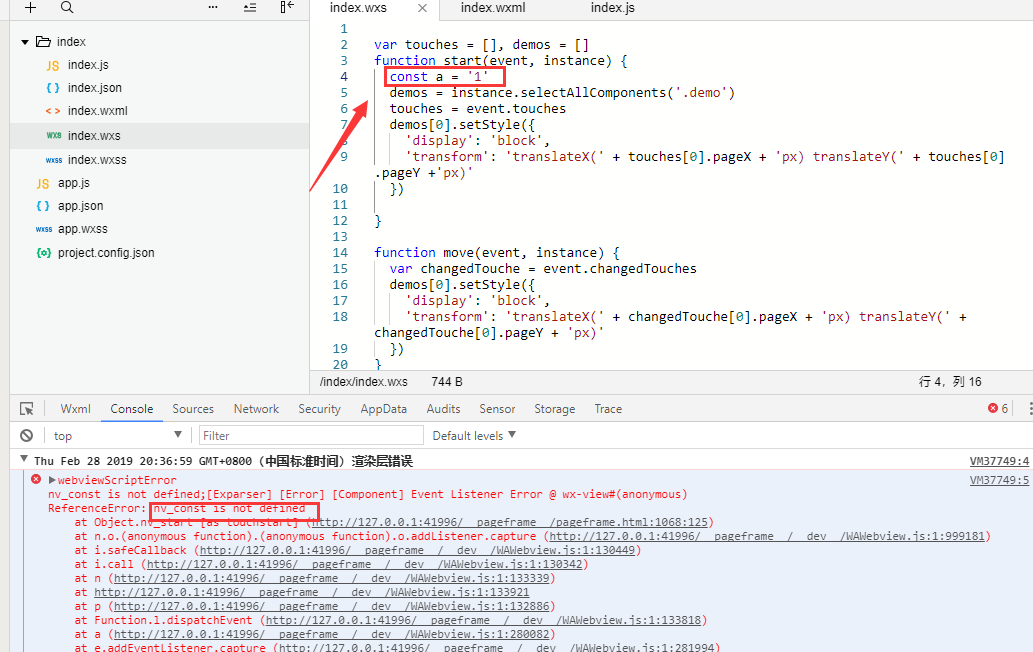The image size is (1033, 652).
Task: Open the Default levels dropdown
Action: pyautogui.click(x=474, y=435)
